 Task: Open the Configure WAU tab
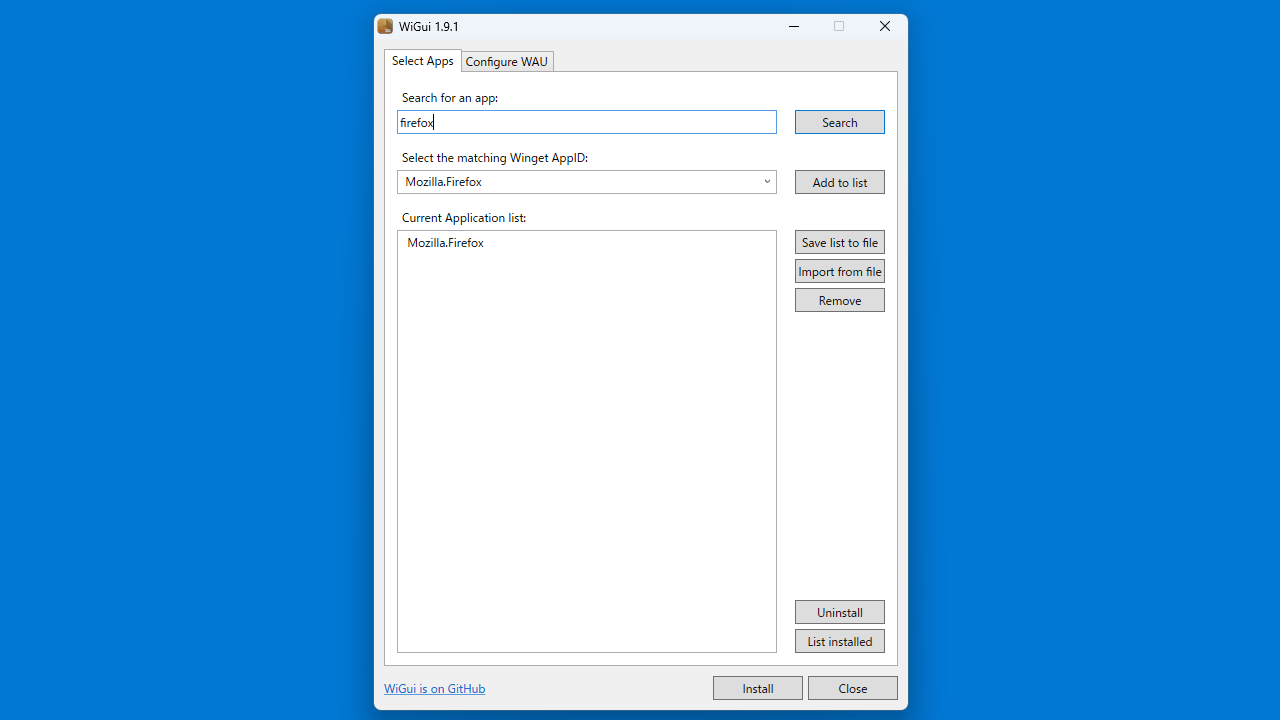coord(507,62)
